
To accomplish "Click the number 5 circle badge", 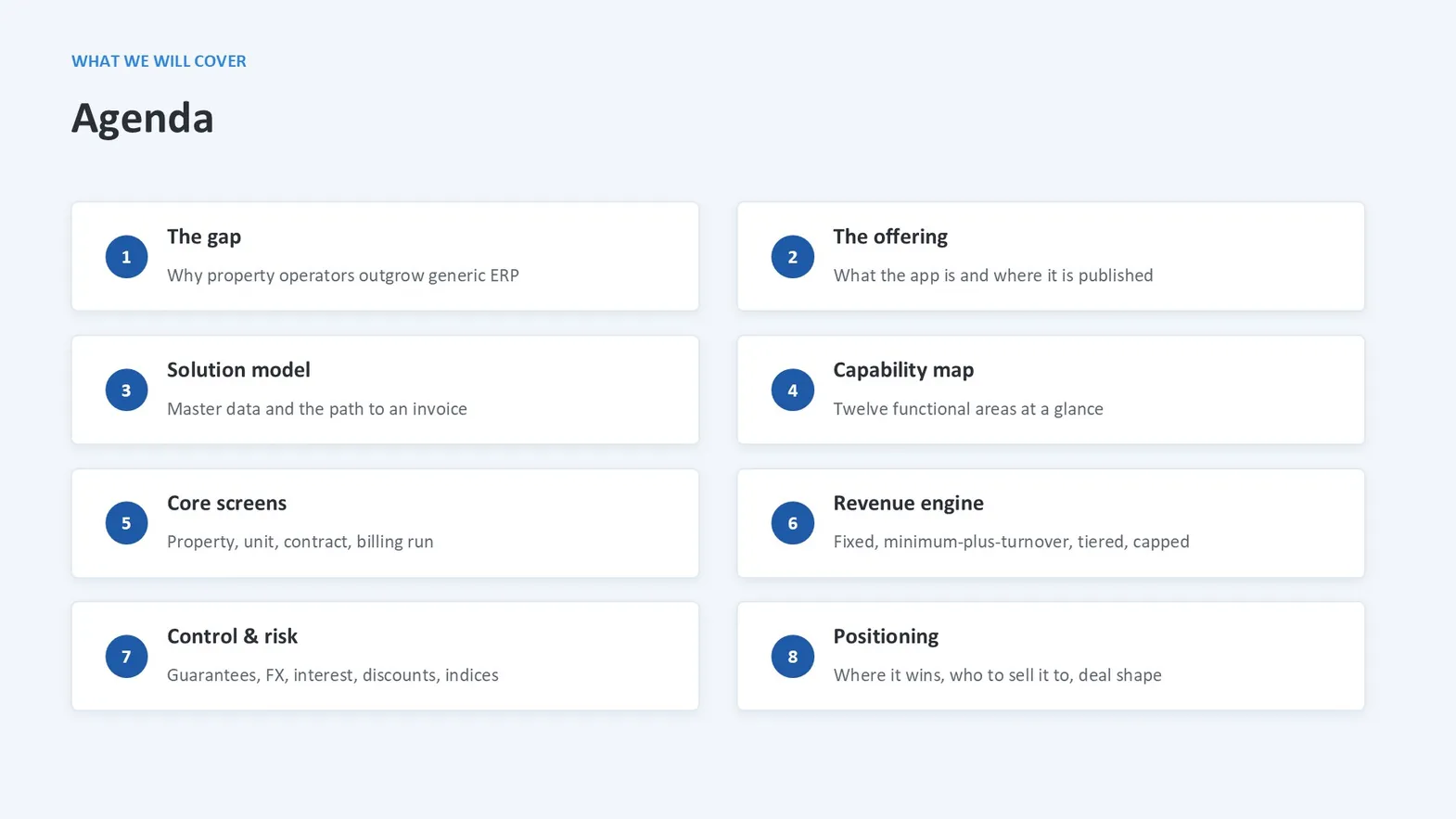I will click(126, 523).
